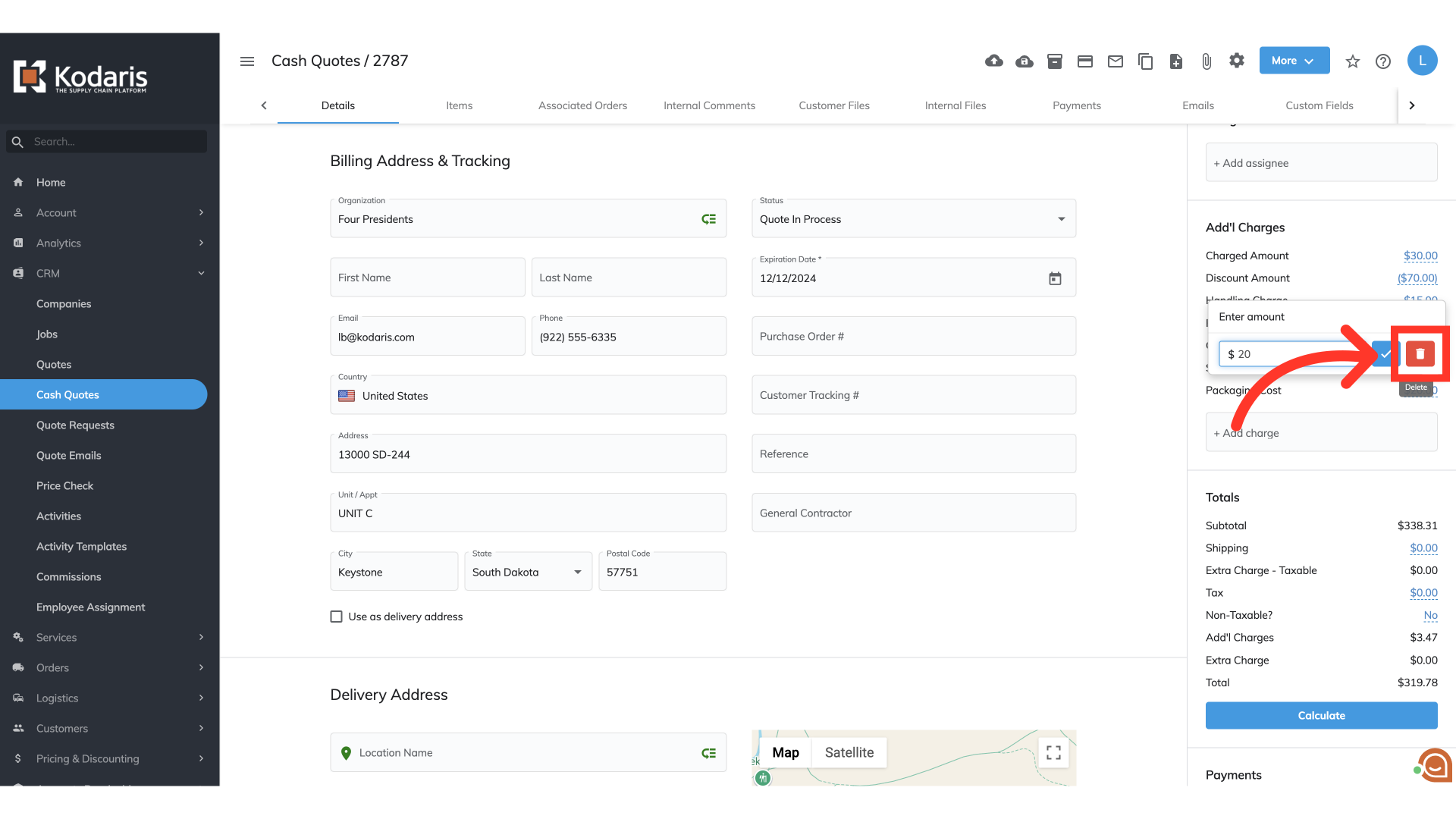Click the Calculate button
Image resolution: width=1456 pixels, height=819 pixels.
(x=1321, y=715)
